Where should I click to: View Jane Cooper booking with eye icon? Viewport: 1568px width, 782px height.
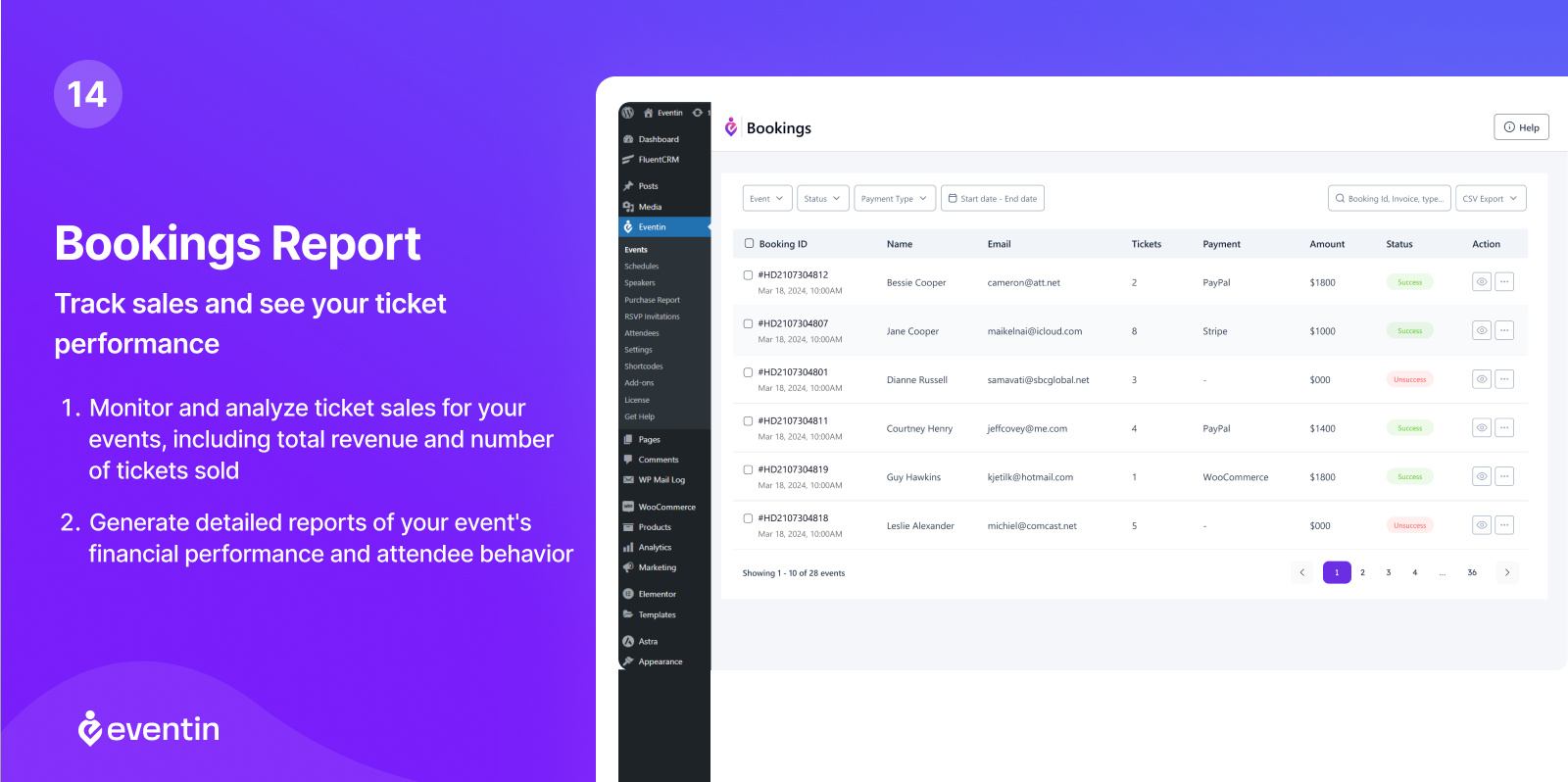tap(1482, 330)
